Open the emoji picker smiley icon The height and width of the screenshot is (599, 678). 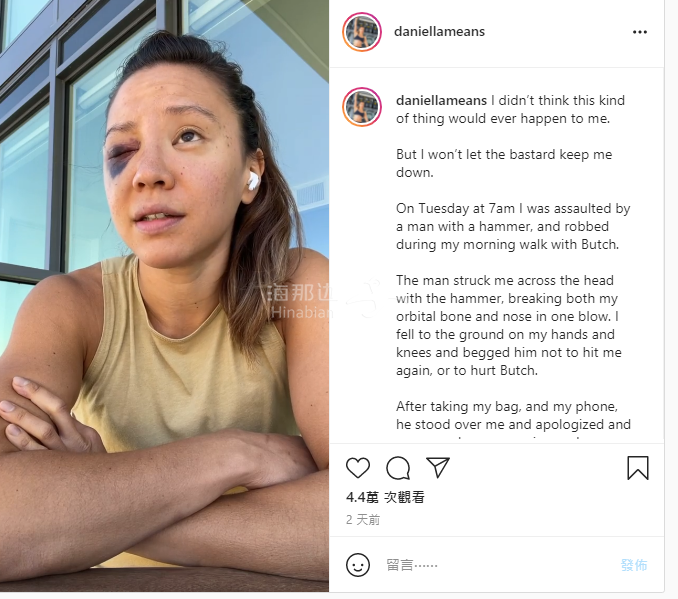(x=358, y=565)
